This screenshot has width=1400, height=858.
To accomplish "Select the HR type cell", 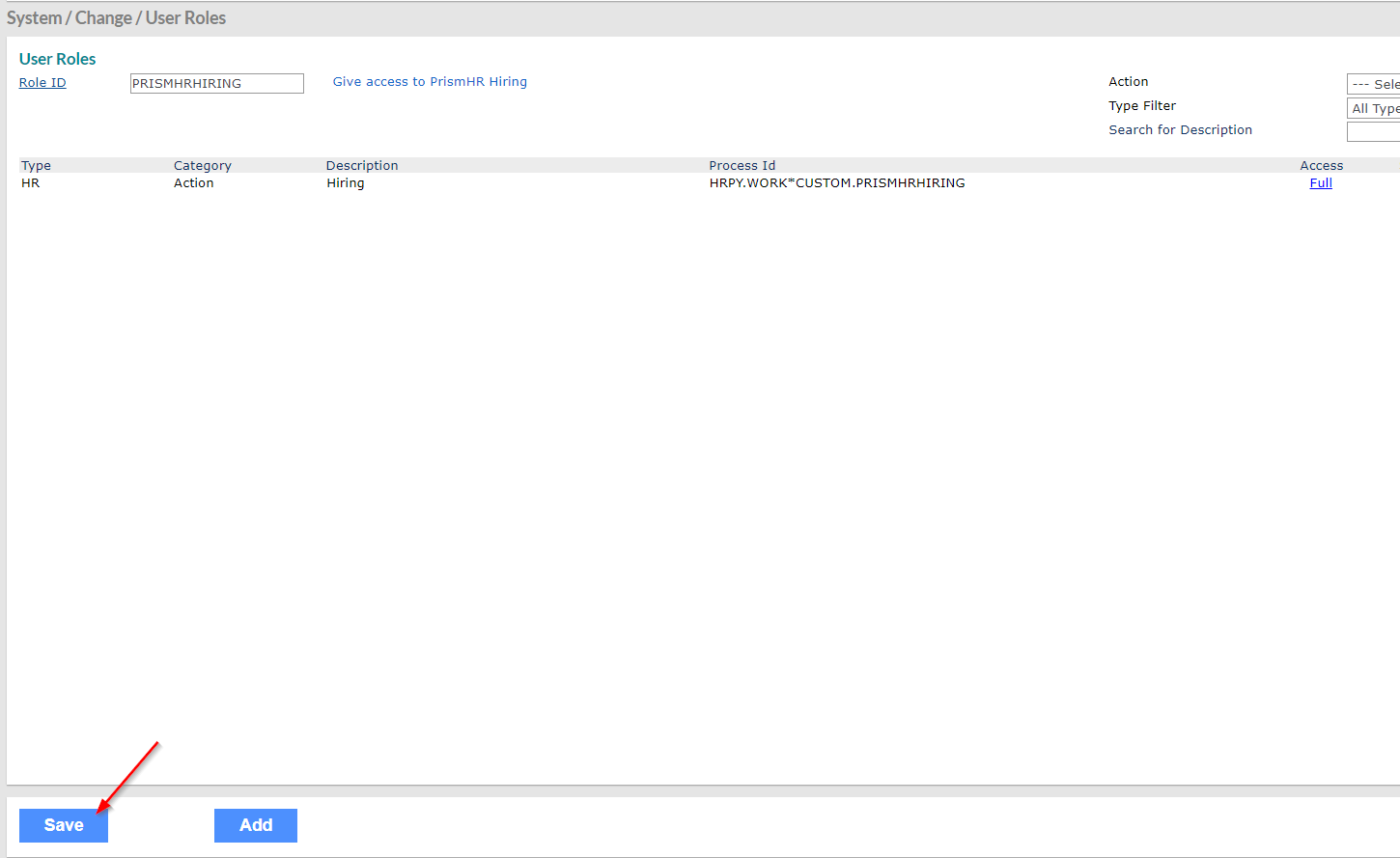I will tap(31, 183).
